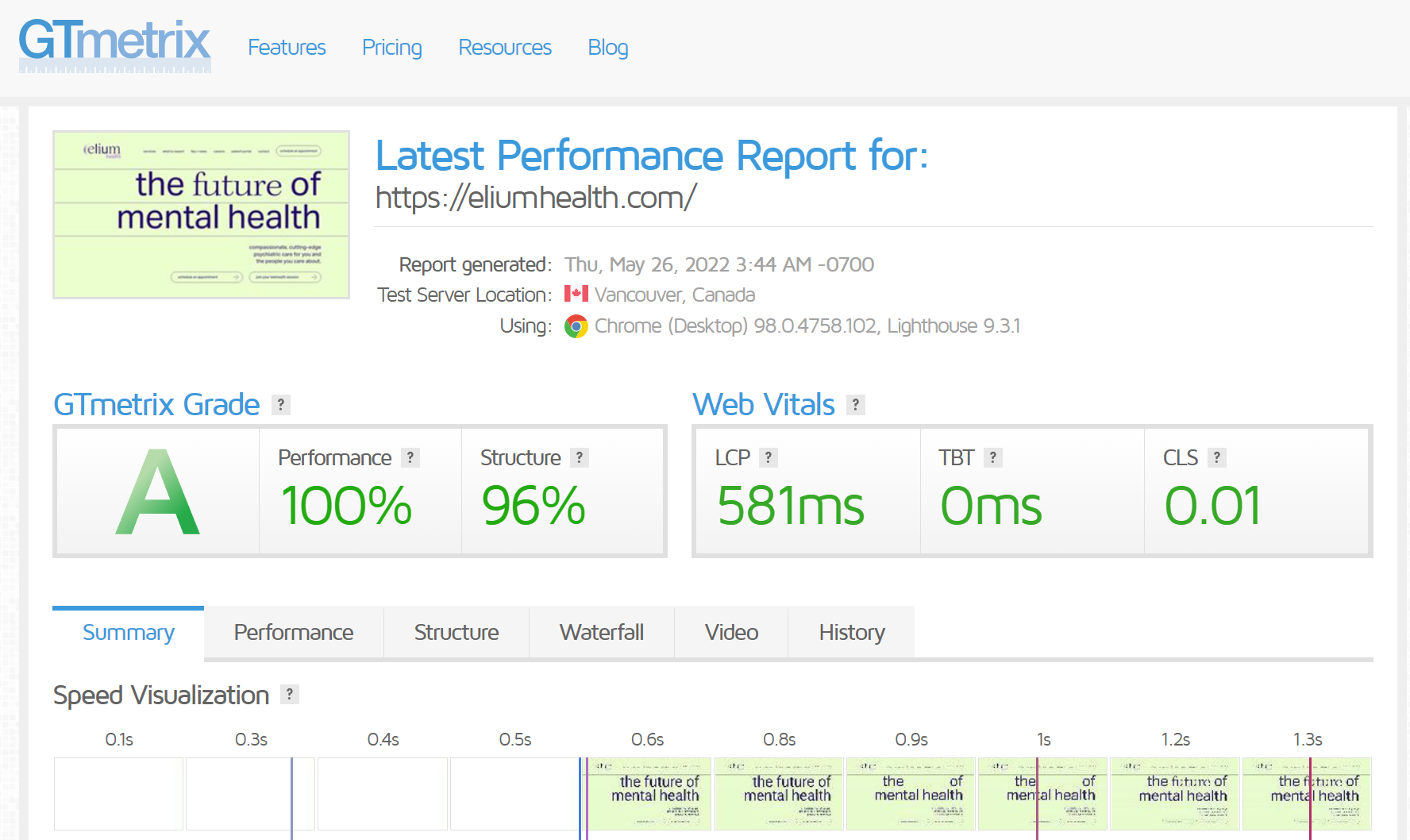Image resolution: width=1410 pixels, height=840 pixels.
Task: Open help icon beside Web Vitals
Action: (855, 405)
